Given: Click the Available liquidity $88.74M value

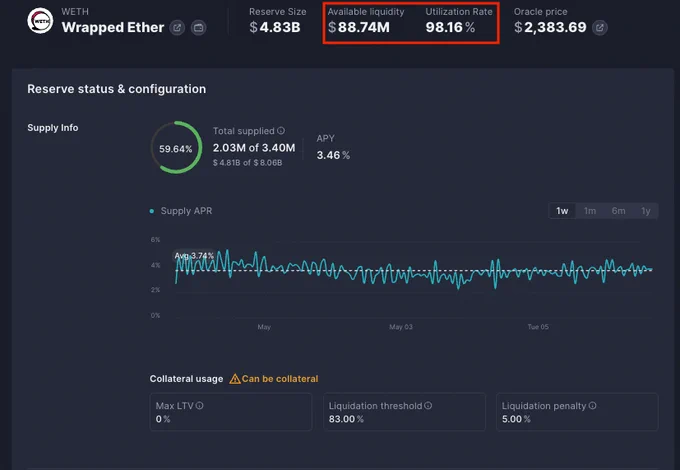Looking at the screenshot, I should tap(359, 27).
